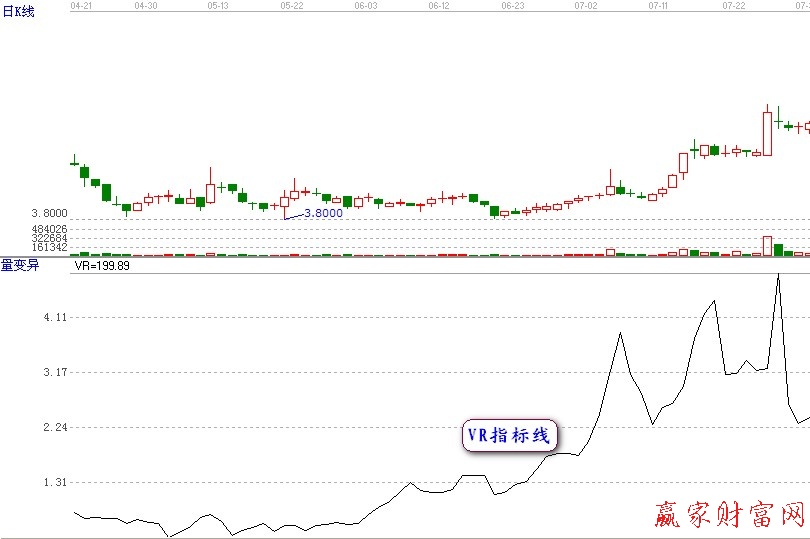The height and width of the screenshot is (539, 810).
Task: Click the blue 3.8000 low price annotation
Action: 323,213
